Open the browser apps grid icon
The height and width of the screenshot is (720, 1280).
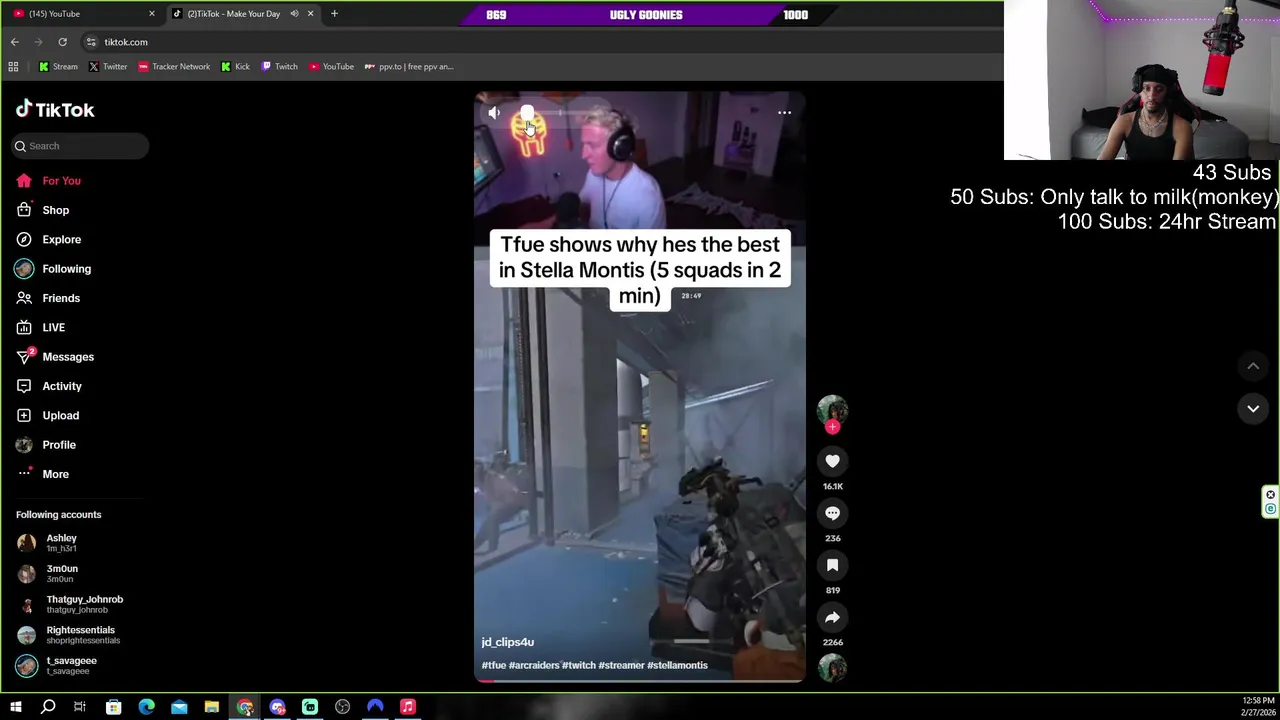point(13,67)
